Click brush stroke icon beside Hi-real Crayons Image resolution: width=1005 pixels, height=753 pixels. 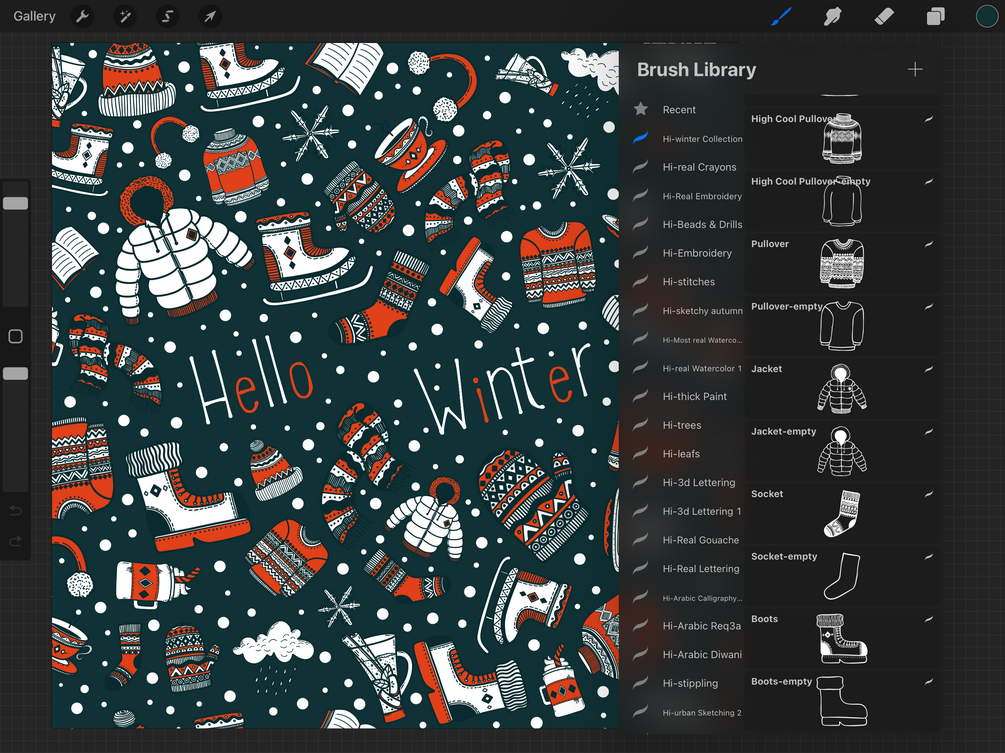click(640, 167)
